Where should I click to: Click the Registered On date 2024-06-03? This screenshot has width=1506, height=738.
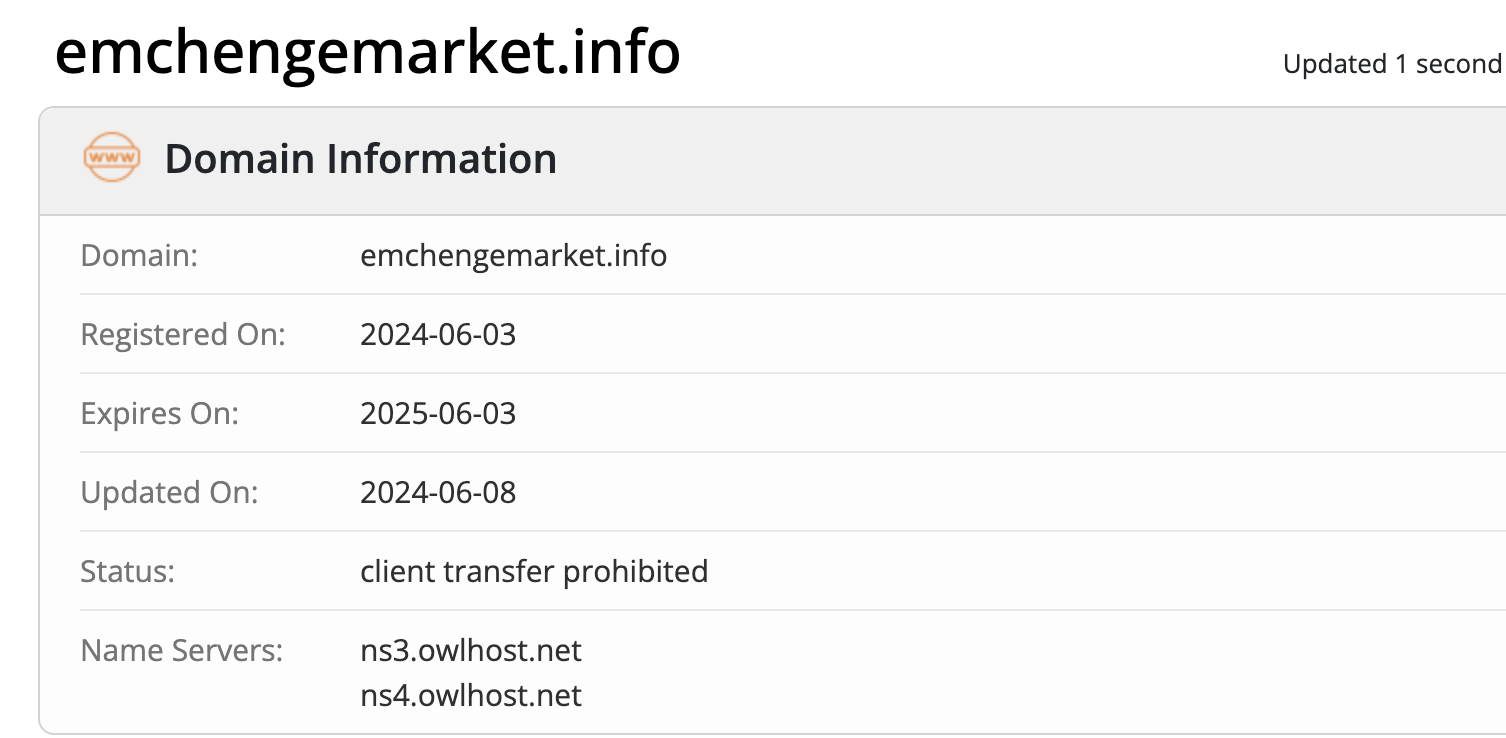(438, 334)
